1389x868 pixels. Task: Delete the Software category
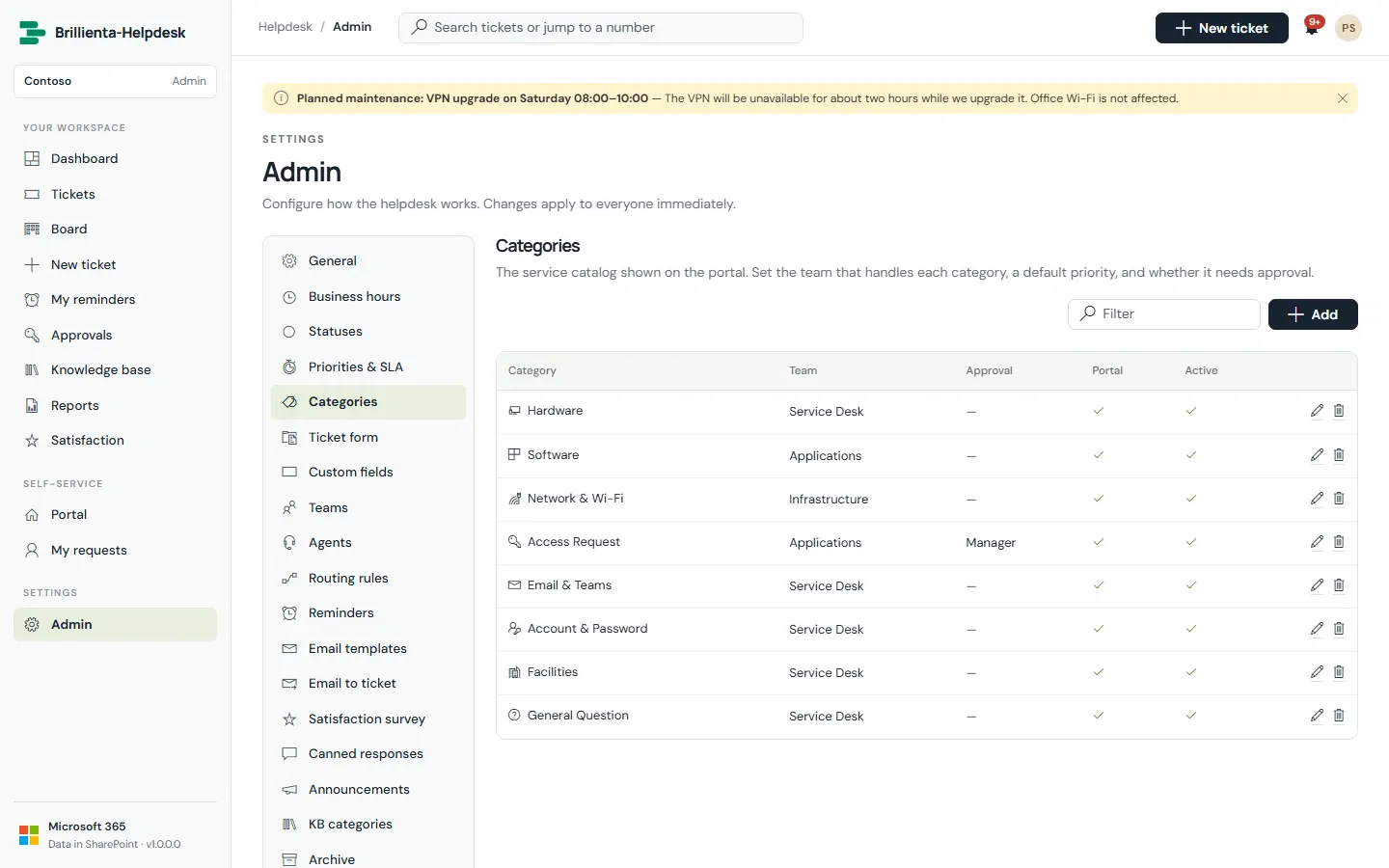tap(1339, 455)
